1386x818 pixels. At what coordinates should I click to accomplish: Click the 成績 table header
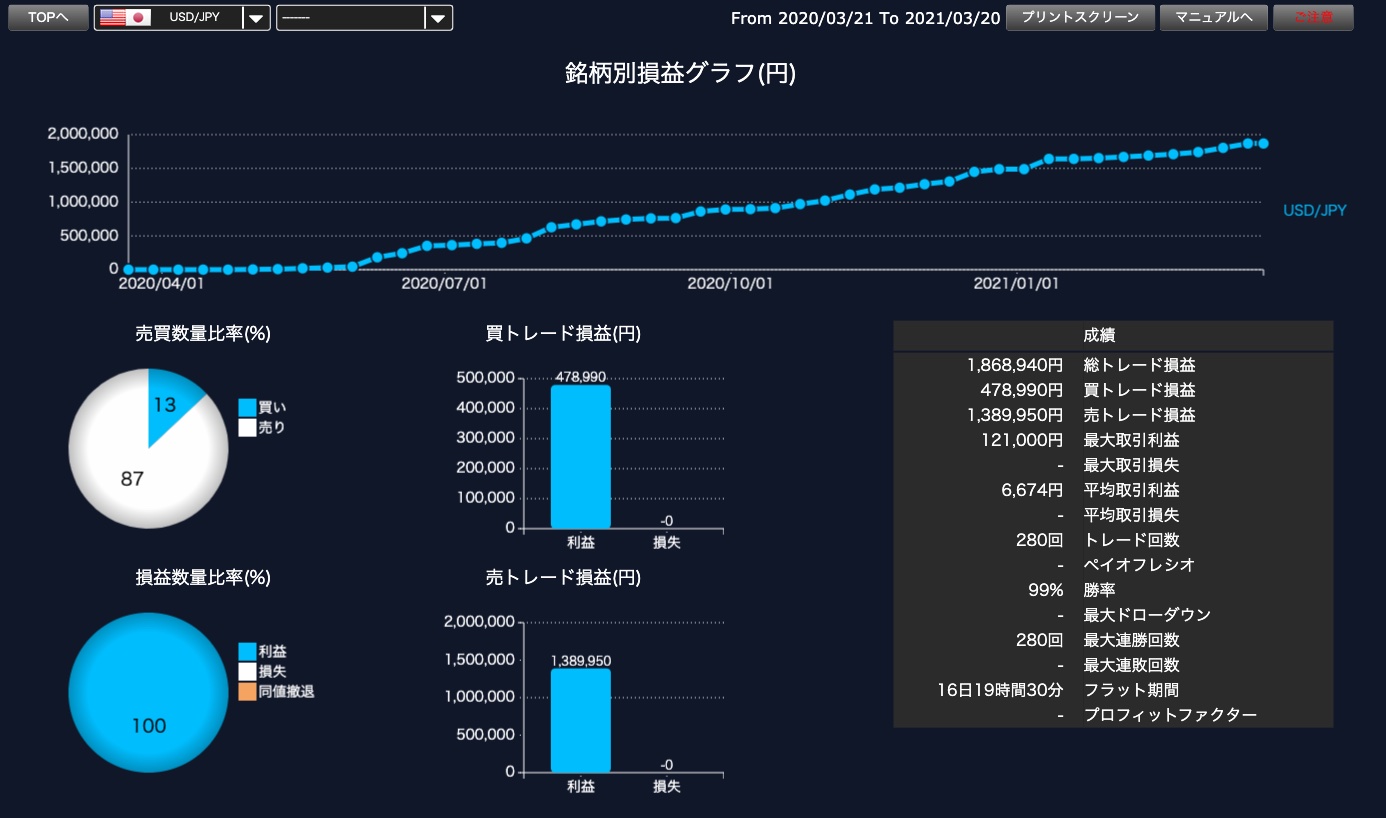[x=1112, y=335]
